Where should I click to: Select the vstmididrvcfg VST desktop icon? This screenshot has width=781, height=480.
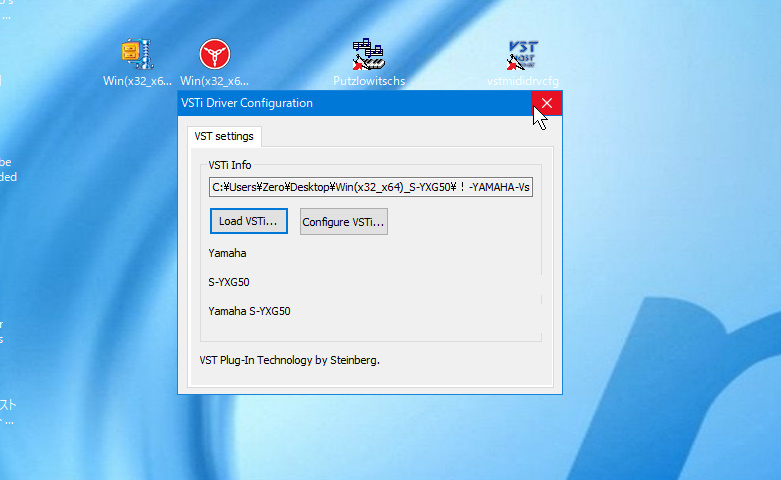tap(522, 54)
